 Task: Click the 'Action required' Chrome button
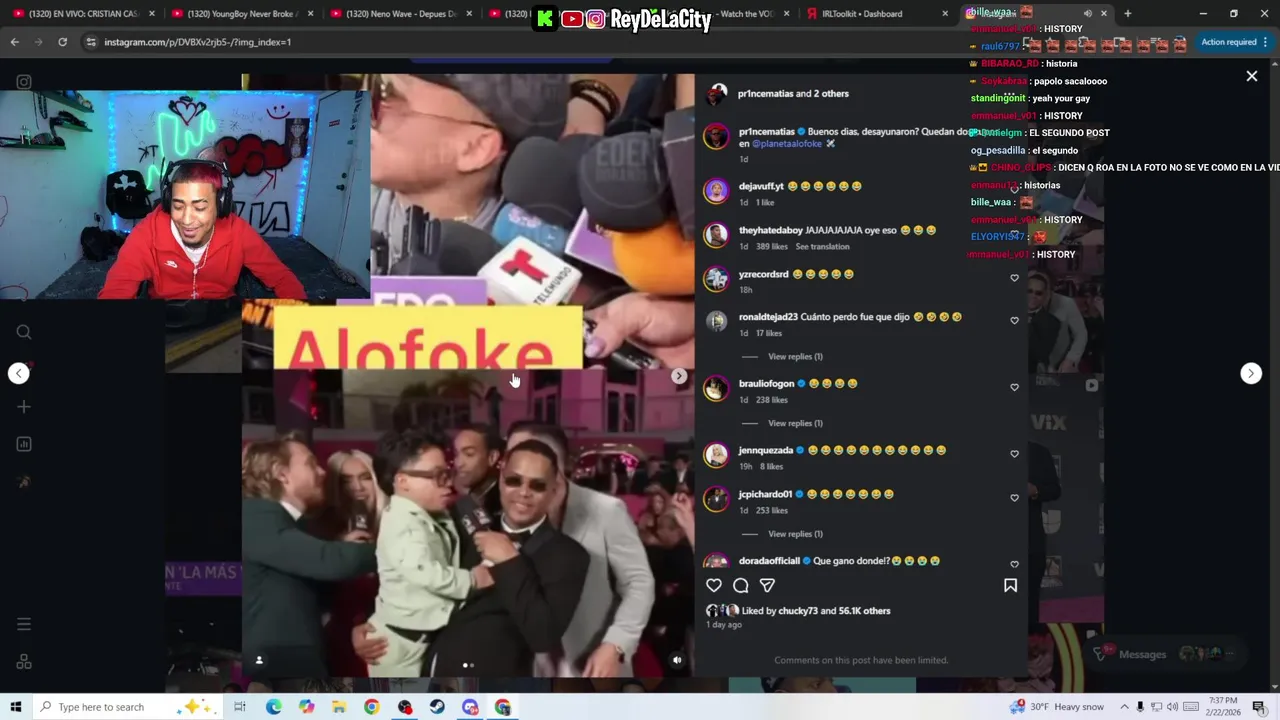point(1228,42)
